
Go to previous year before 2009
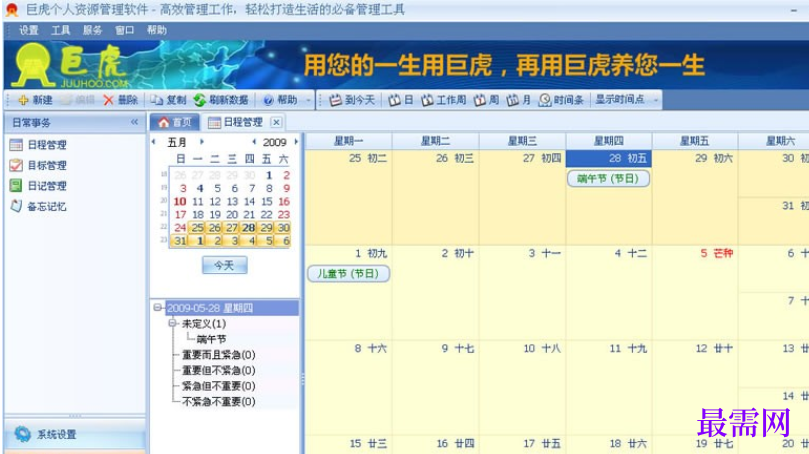point(254,142)
